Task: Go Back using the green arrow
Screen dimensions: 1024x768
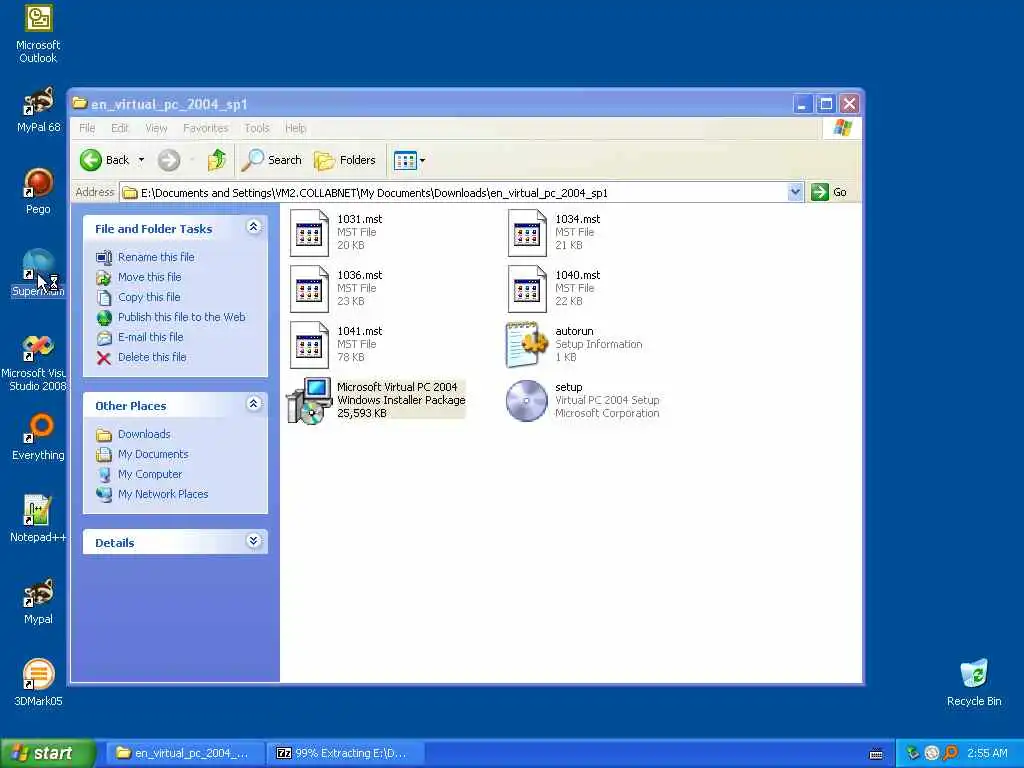Action: pyautogui.click(x=104, y=160)
